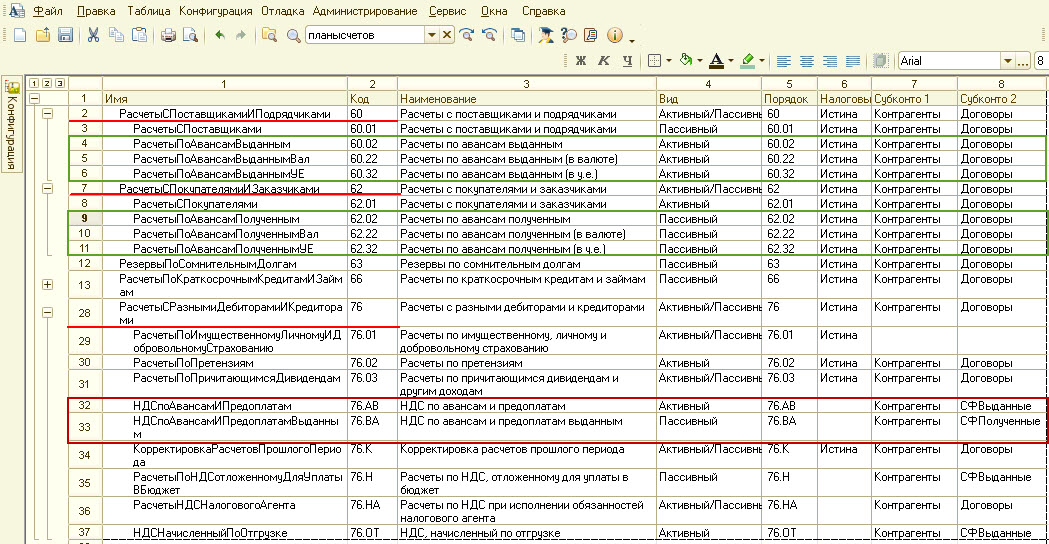Click the Cut scissors icon
Viewport: 1049px width, 544px height.
pos(93,35)
